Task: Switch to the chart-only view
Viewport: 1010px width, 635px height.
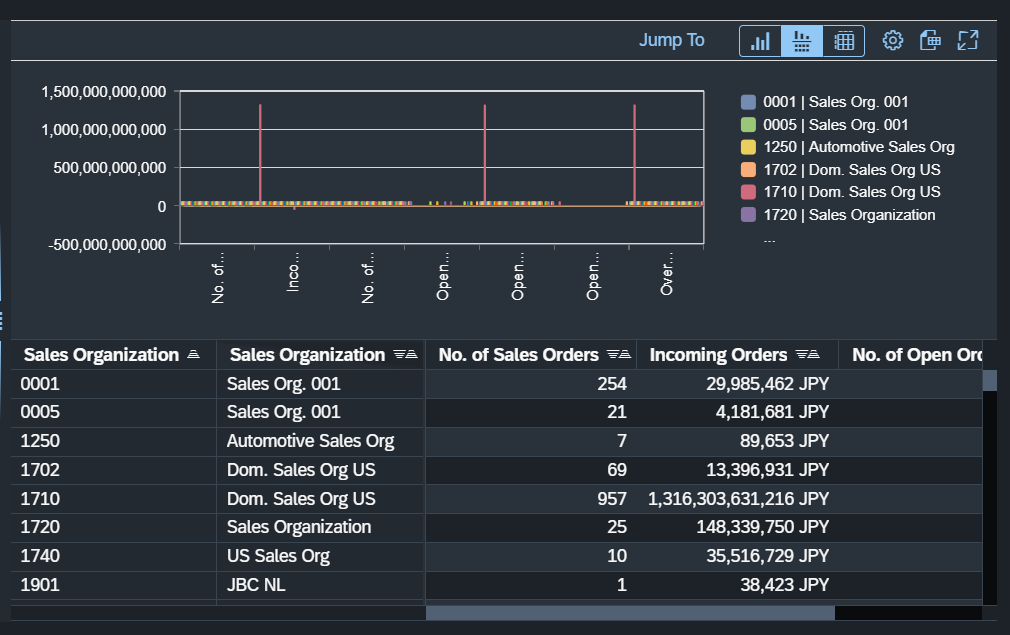Action: coord(760,40)
